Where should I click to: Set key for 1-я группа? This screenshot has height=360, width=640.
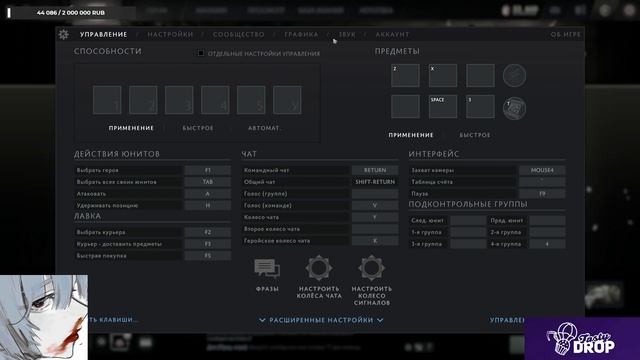pyautogui.click(x=468, y=232)
